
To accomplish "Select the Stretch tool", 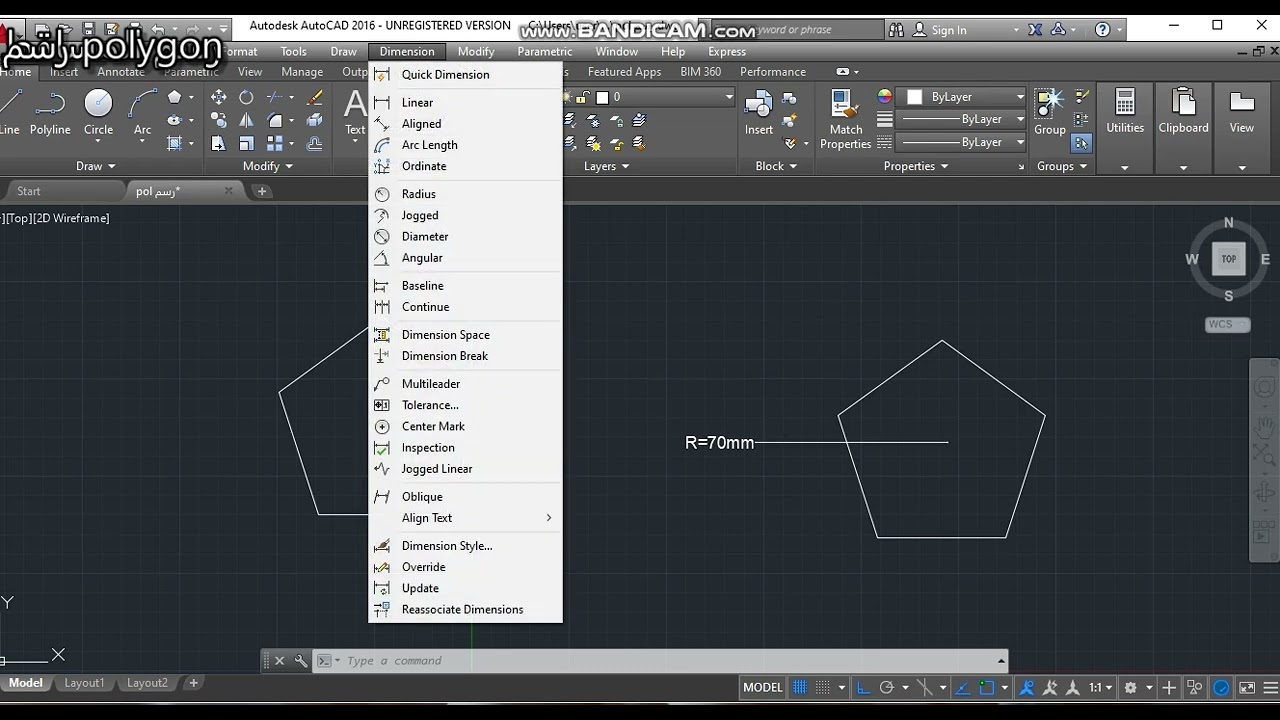I will pos(218,143).
